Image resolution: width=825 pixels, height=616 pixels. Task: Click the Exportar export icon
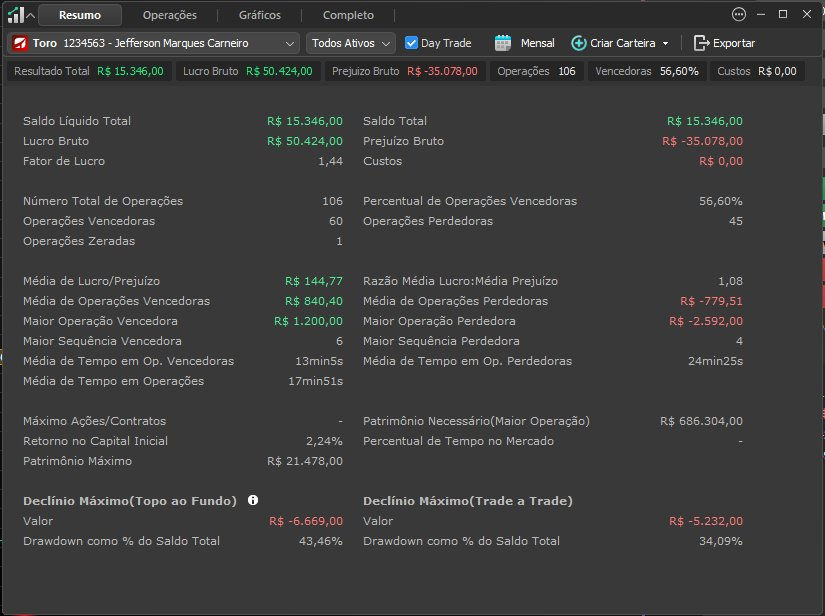click(701, 43)
